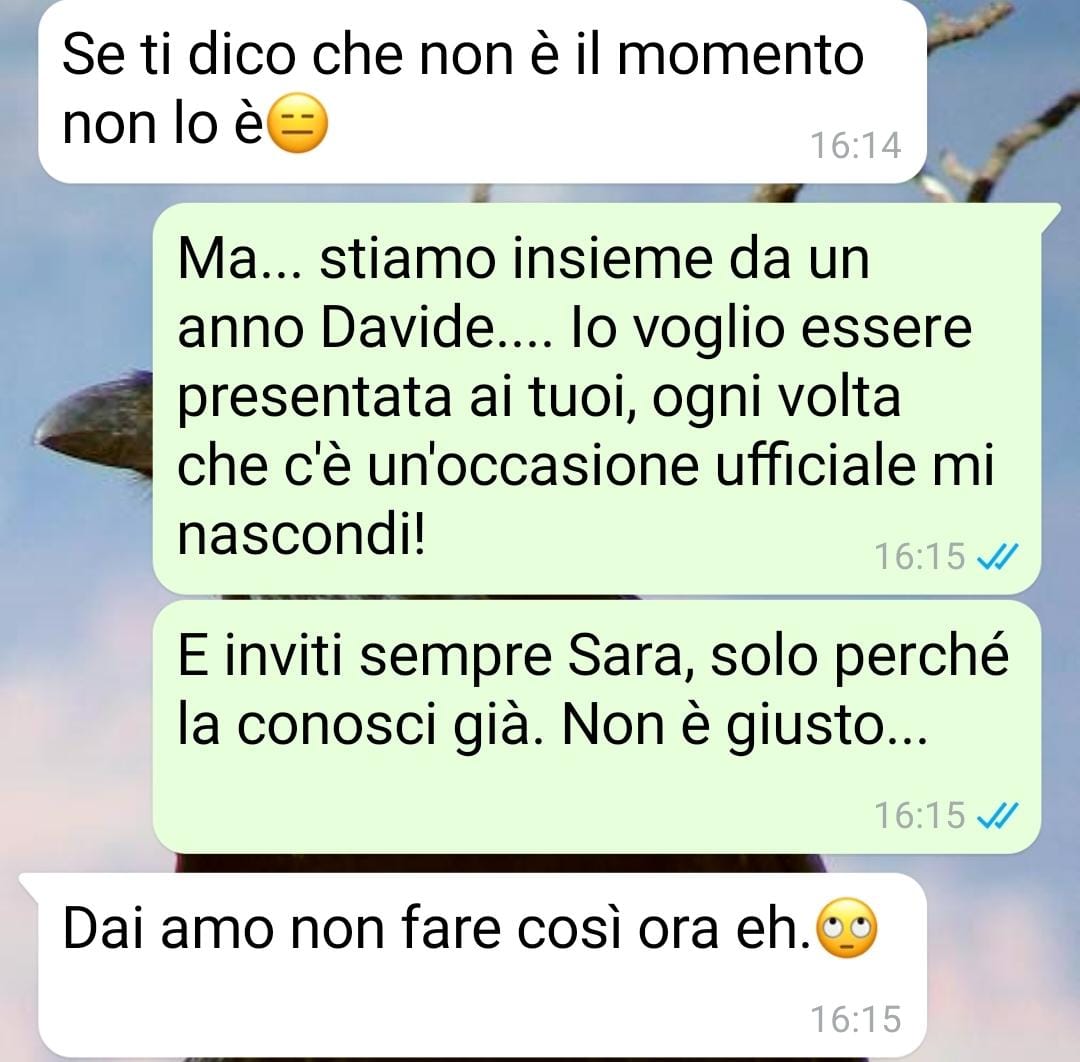Tap blue read checkmarks on 'Non è giusto...' message
Image resolution: width=1080 pixels, height=1062 pixels.
[x=997, y=815]
